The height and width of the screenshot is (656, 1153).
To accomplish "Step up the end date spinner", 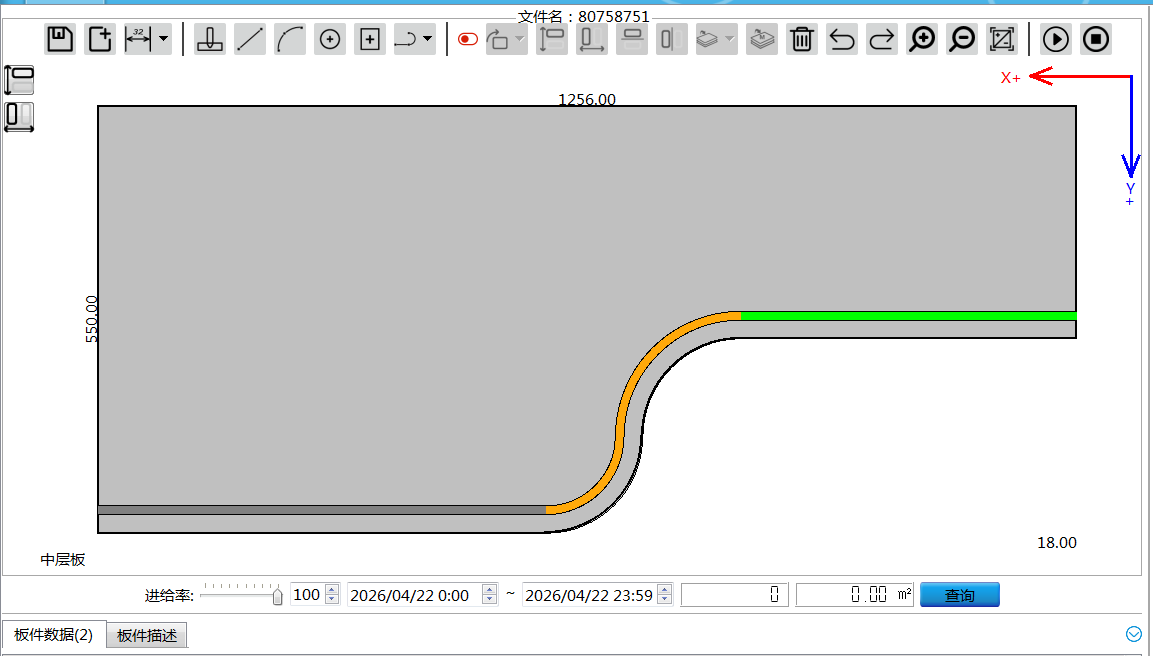I will click(x=665, y=590).
